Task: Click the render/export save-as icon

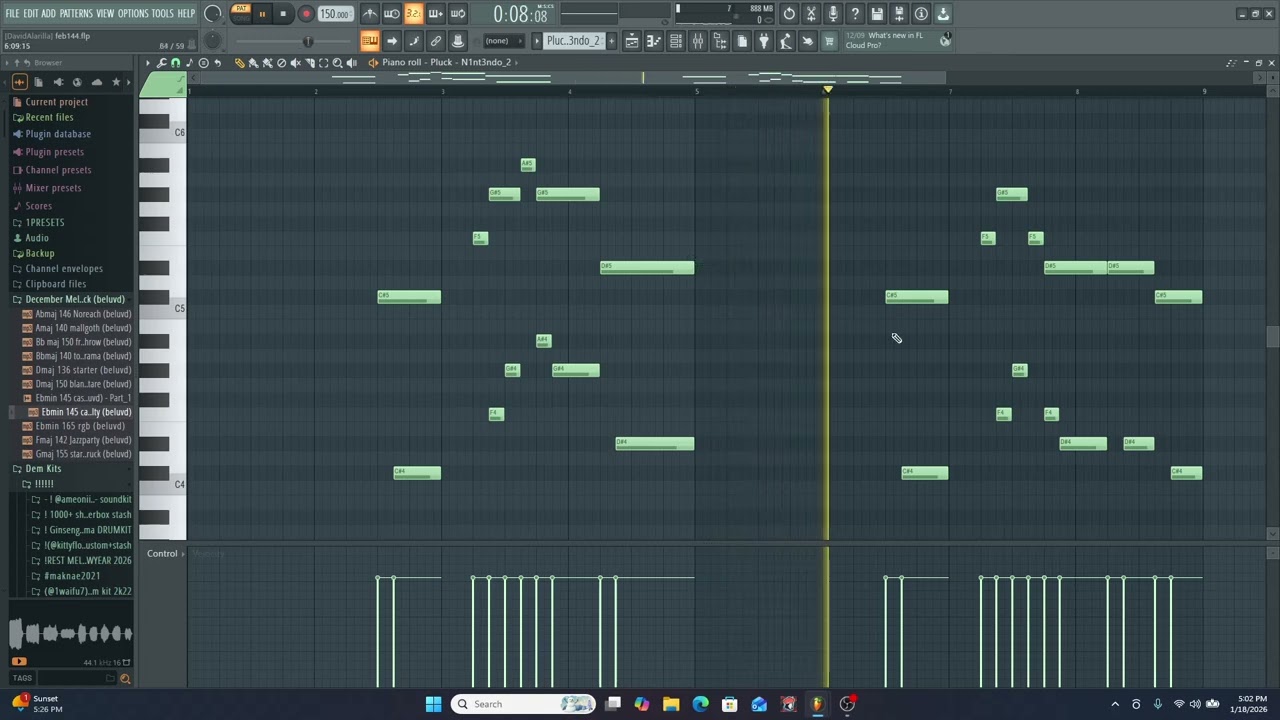Action: point(899,14)
